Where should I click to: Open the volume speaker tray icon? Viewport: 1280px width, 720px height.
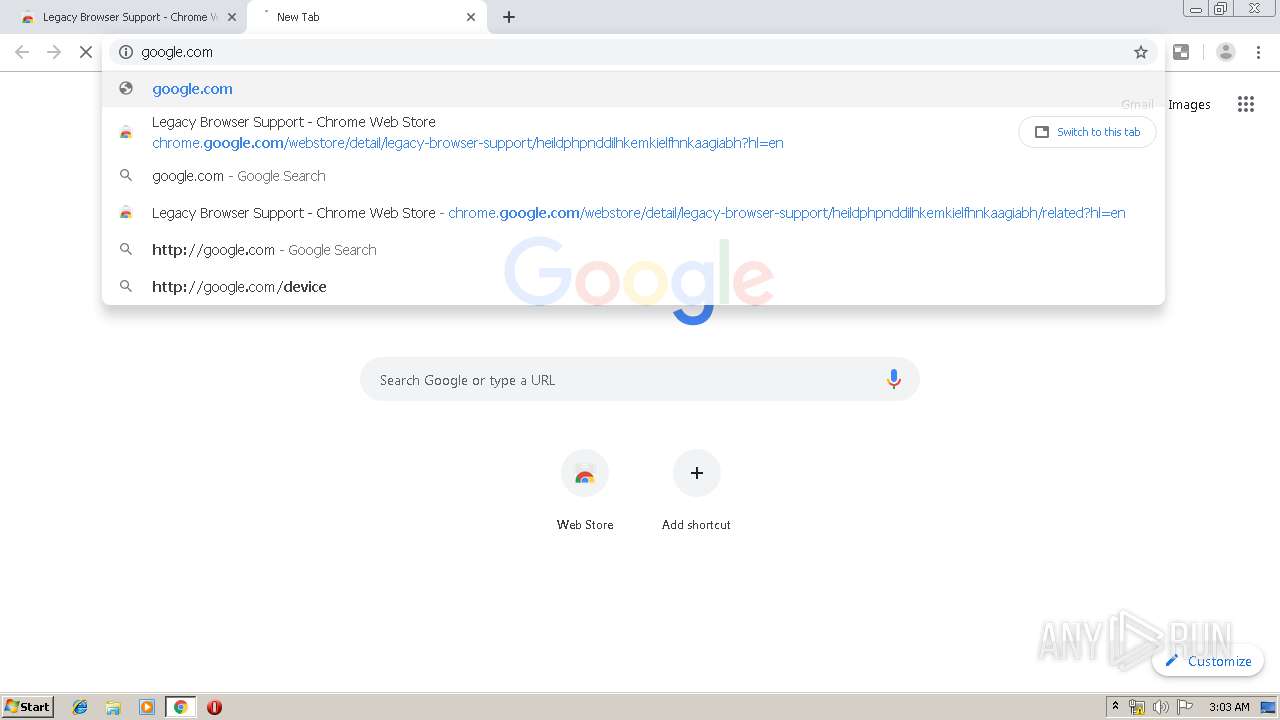tap(1160, 707)
